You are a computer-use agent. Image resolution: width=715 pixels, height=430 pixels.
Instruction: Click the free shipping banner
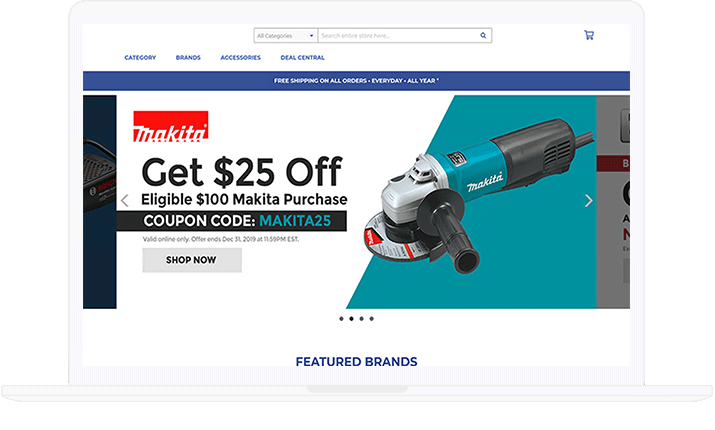(x=357, y=81)
